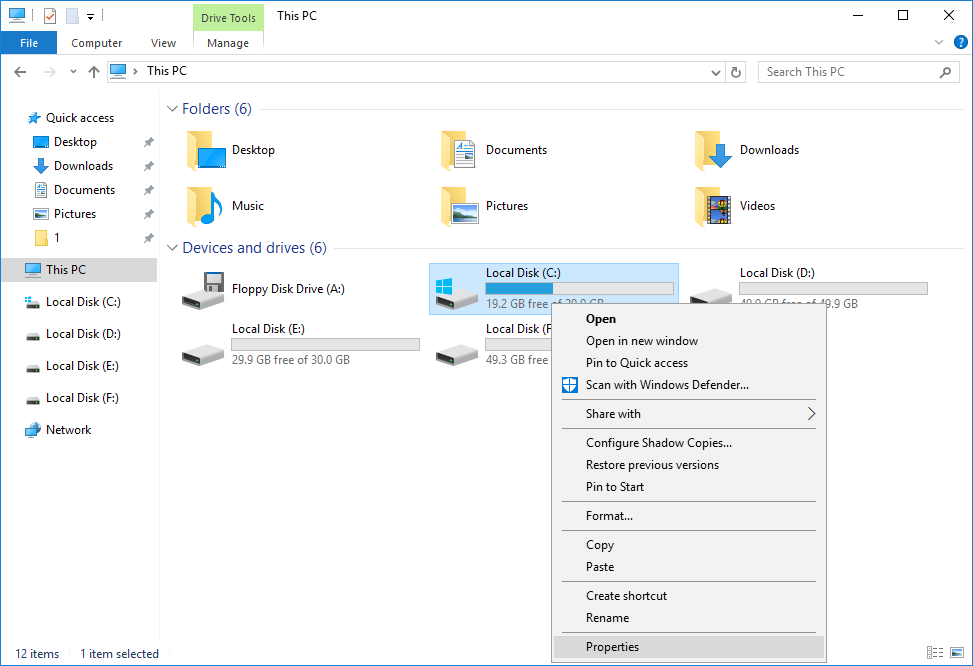This screenshot has width=973, height=666.
Task: Select the Videos folder icon
Action: click(x=713, y=206)
